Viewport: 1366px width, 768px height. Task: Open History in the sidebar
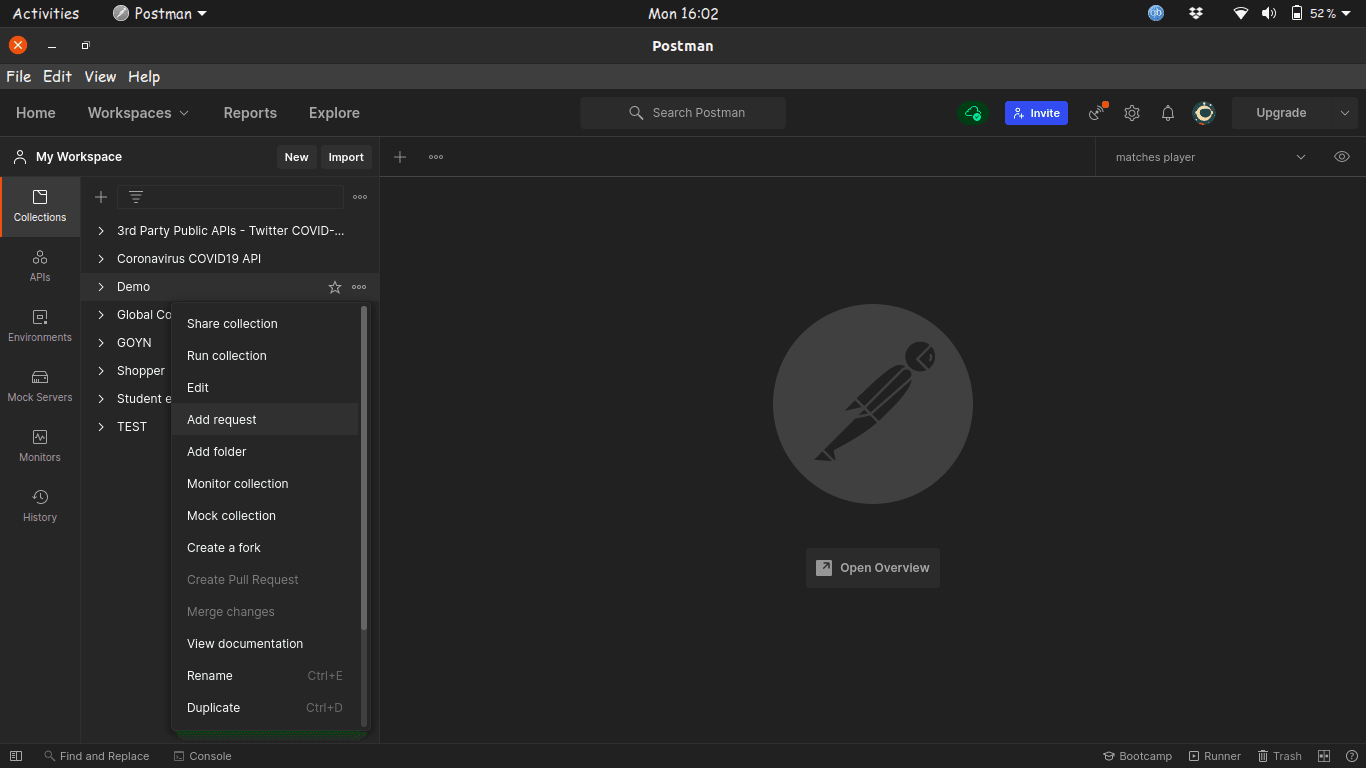(x=40, y=506)
